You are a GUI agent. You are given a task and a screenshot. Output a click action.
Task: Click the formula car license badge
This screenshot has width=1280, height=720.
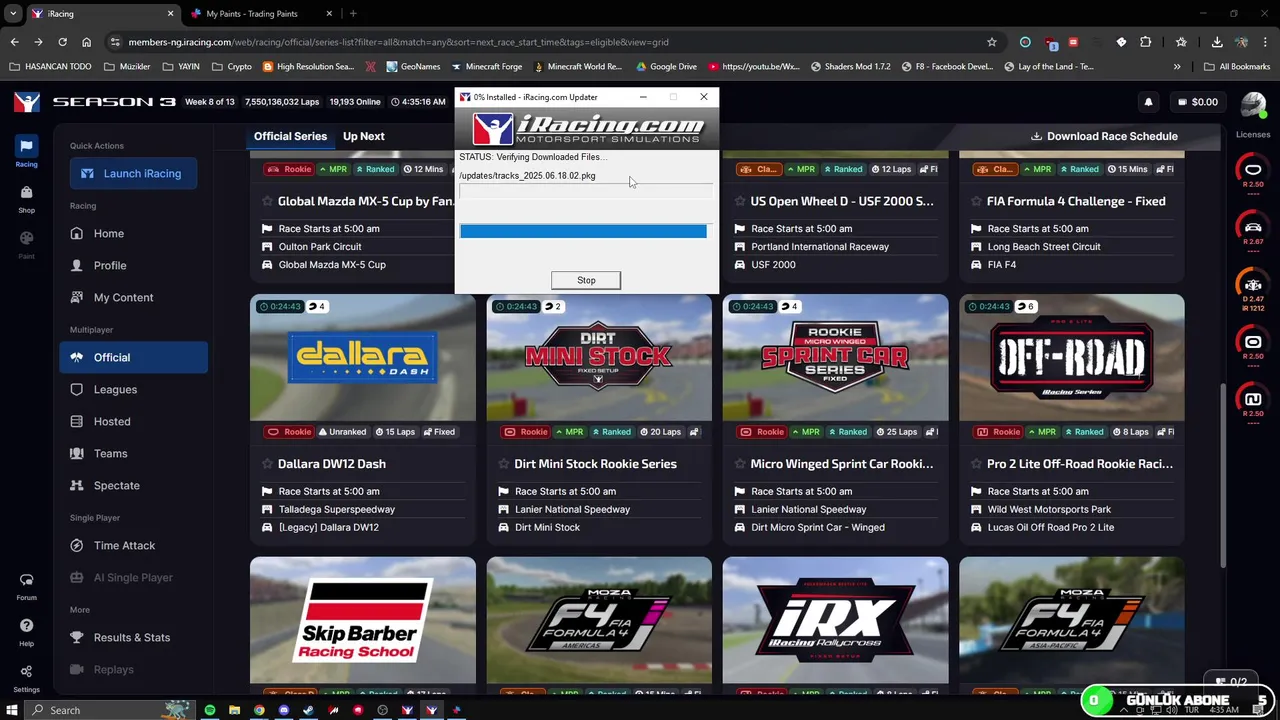pos(1253,285)
